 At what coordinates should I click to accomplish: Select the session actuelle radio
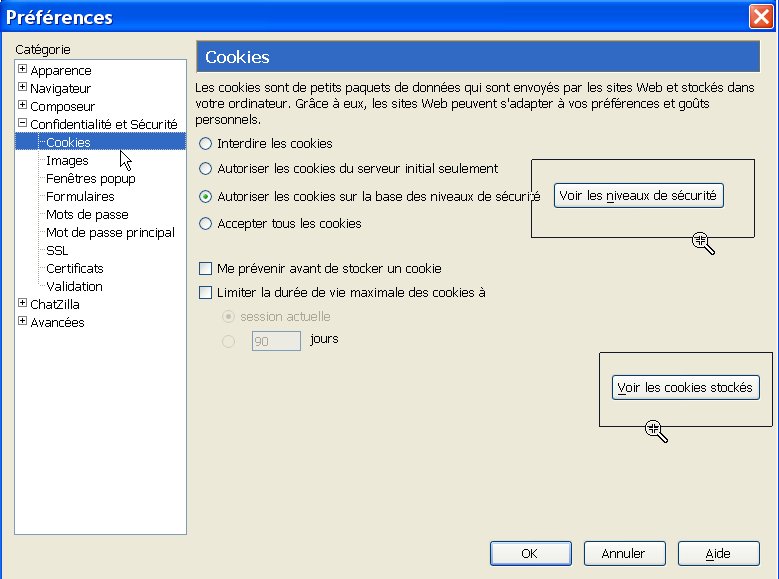228,317
